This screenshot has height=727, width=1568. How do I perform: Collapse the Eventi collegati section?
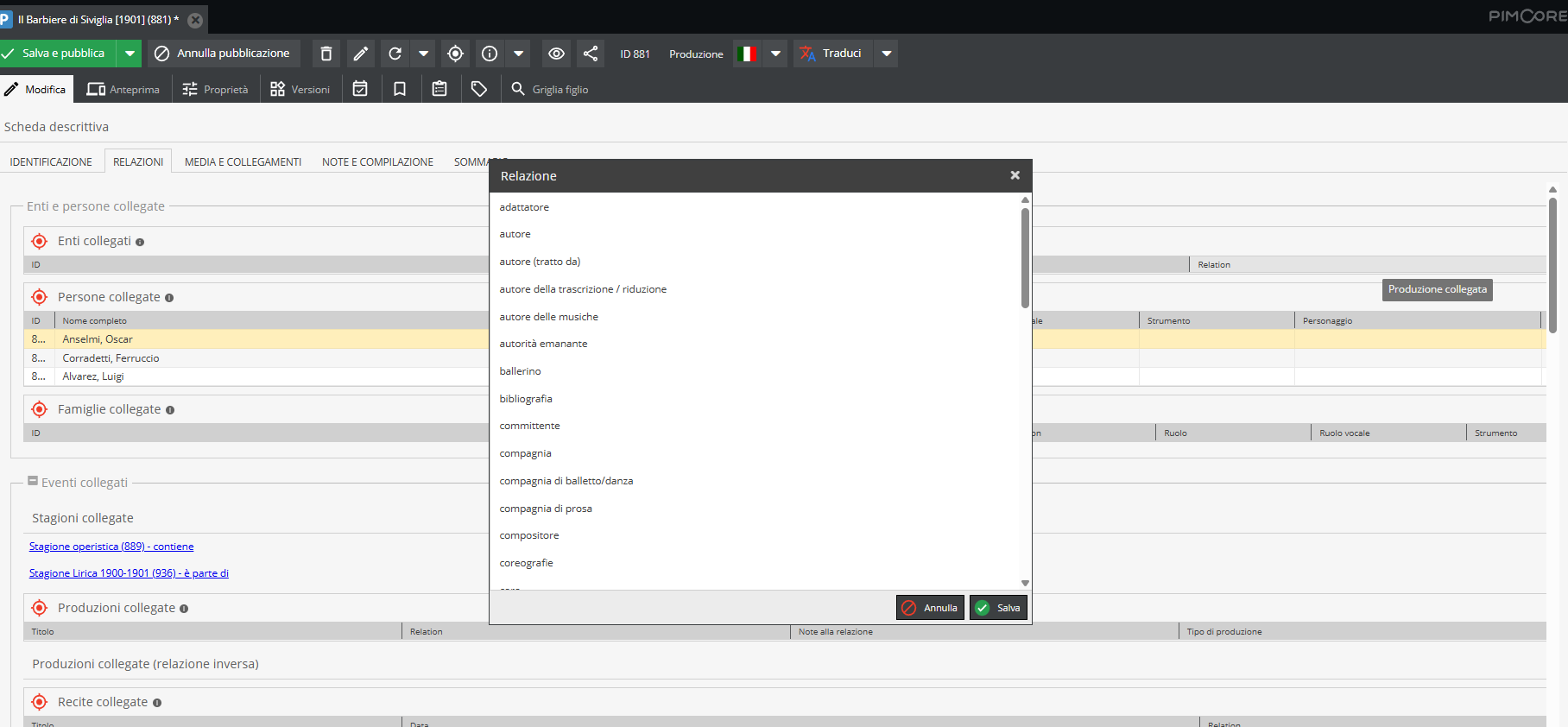click(x=33, y=481)
